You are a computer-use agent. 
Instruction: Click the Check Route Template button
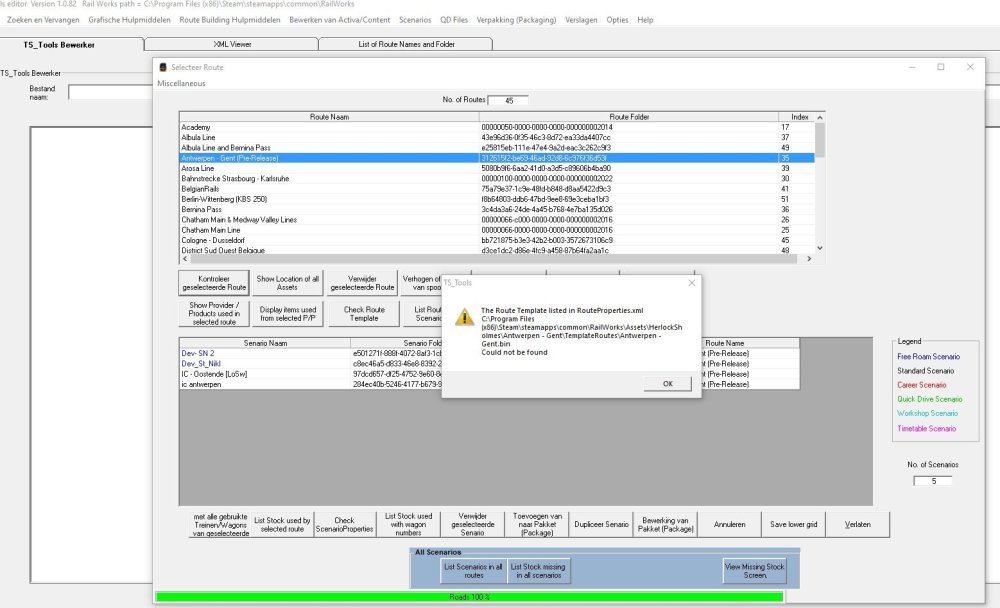point(364,313)
